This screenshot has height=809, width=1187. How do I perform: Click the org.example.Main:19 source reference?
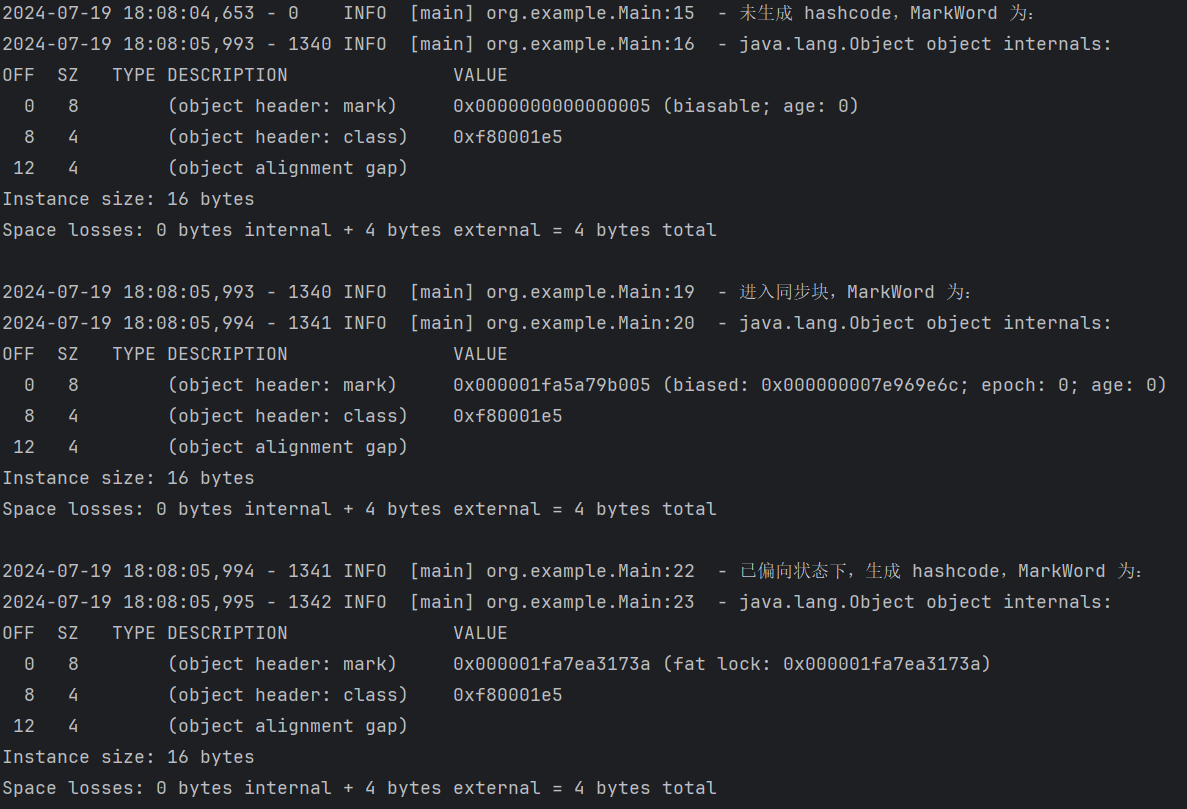(590, 292)
